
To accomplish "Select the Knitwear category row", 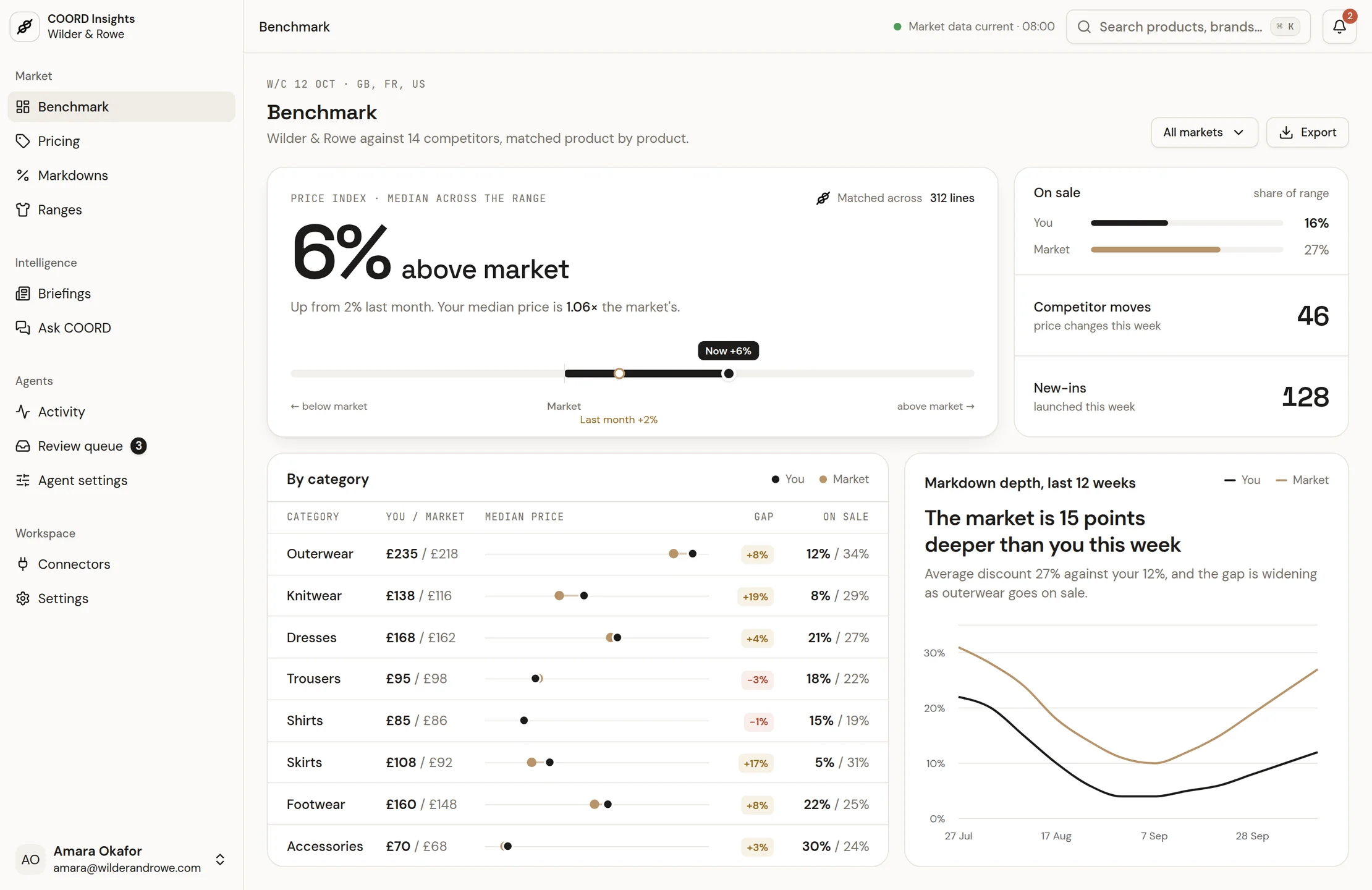I will 577,596.
